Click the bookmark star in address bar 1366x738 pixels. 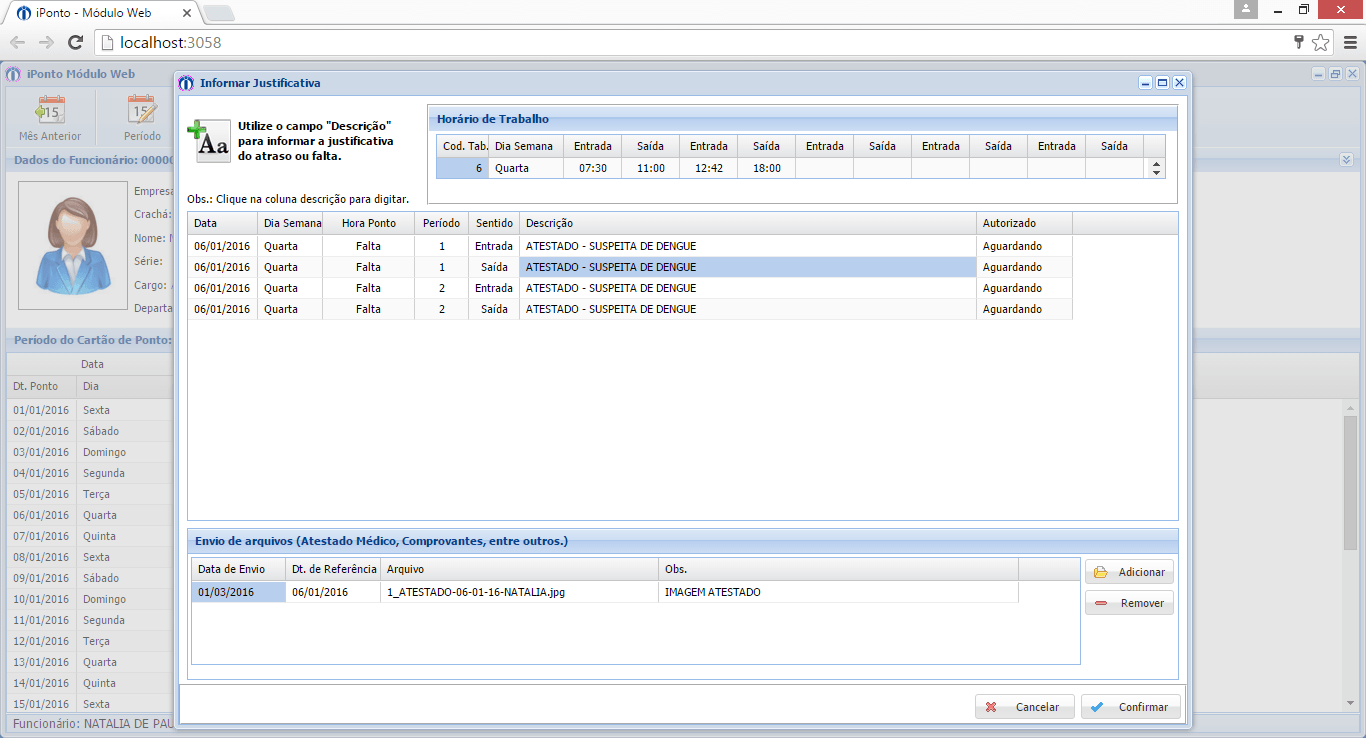(1321, 43)
